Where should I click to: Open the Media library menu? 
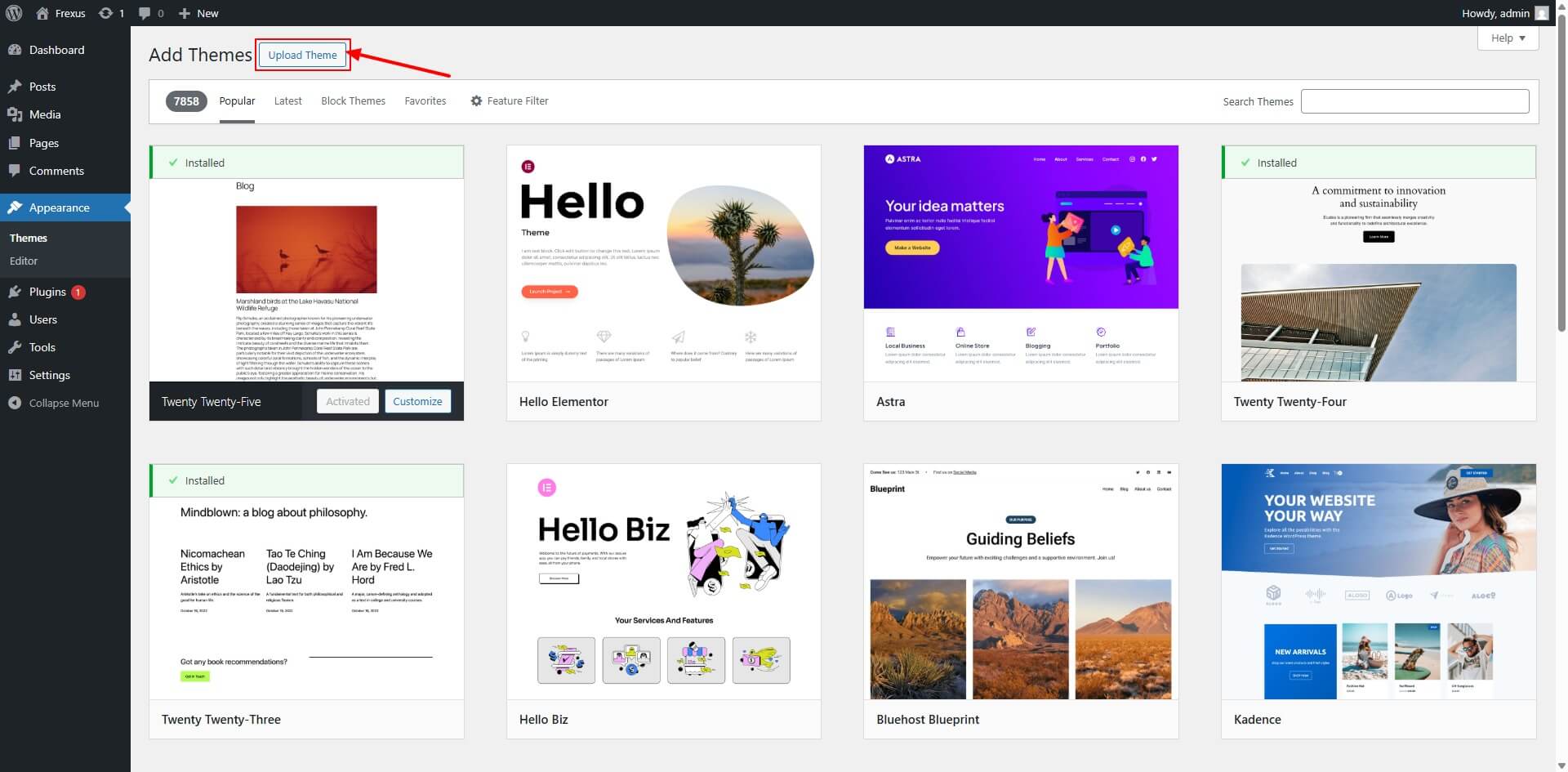[x=45, y=114]
